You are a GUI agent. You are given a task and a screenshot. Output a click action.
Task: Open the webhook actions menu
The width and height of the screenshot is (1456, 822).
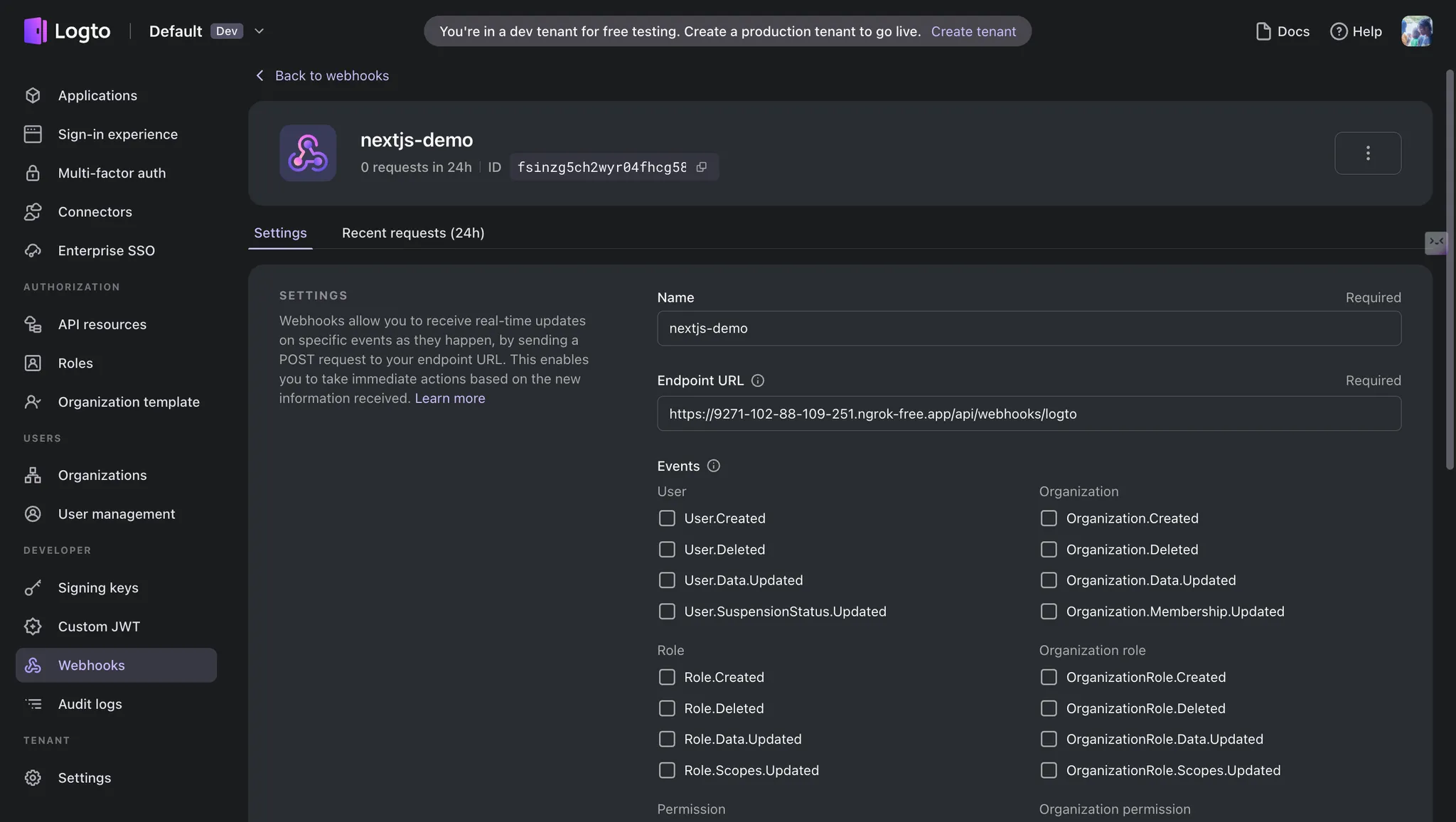pyautogui.click(x=1367, y=152)
